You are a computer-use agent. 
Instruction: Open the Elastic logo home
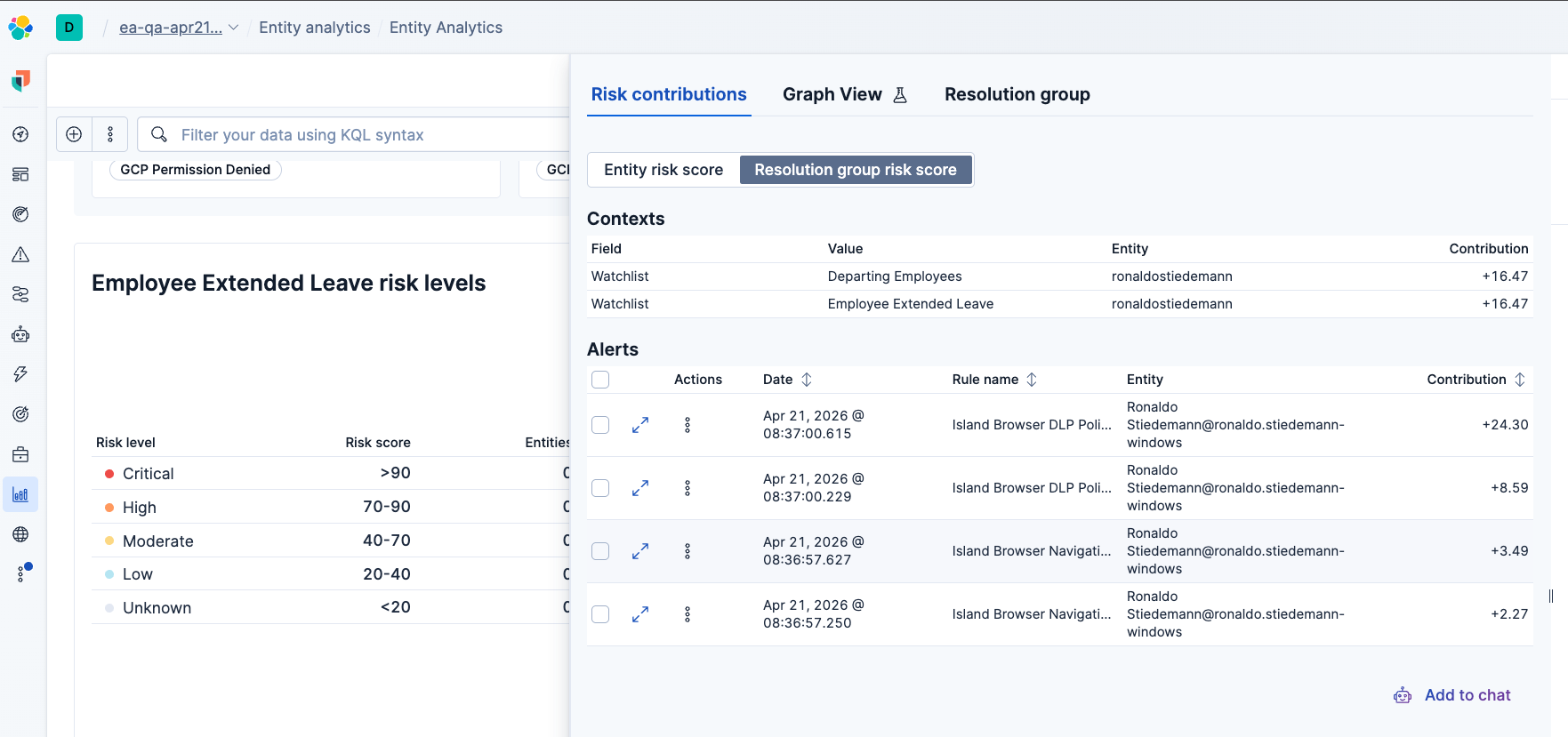20,28
